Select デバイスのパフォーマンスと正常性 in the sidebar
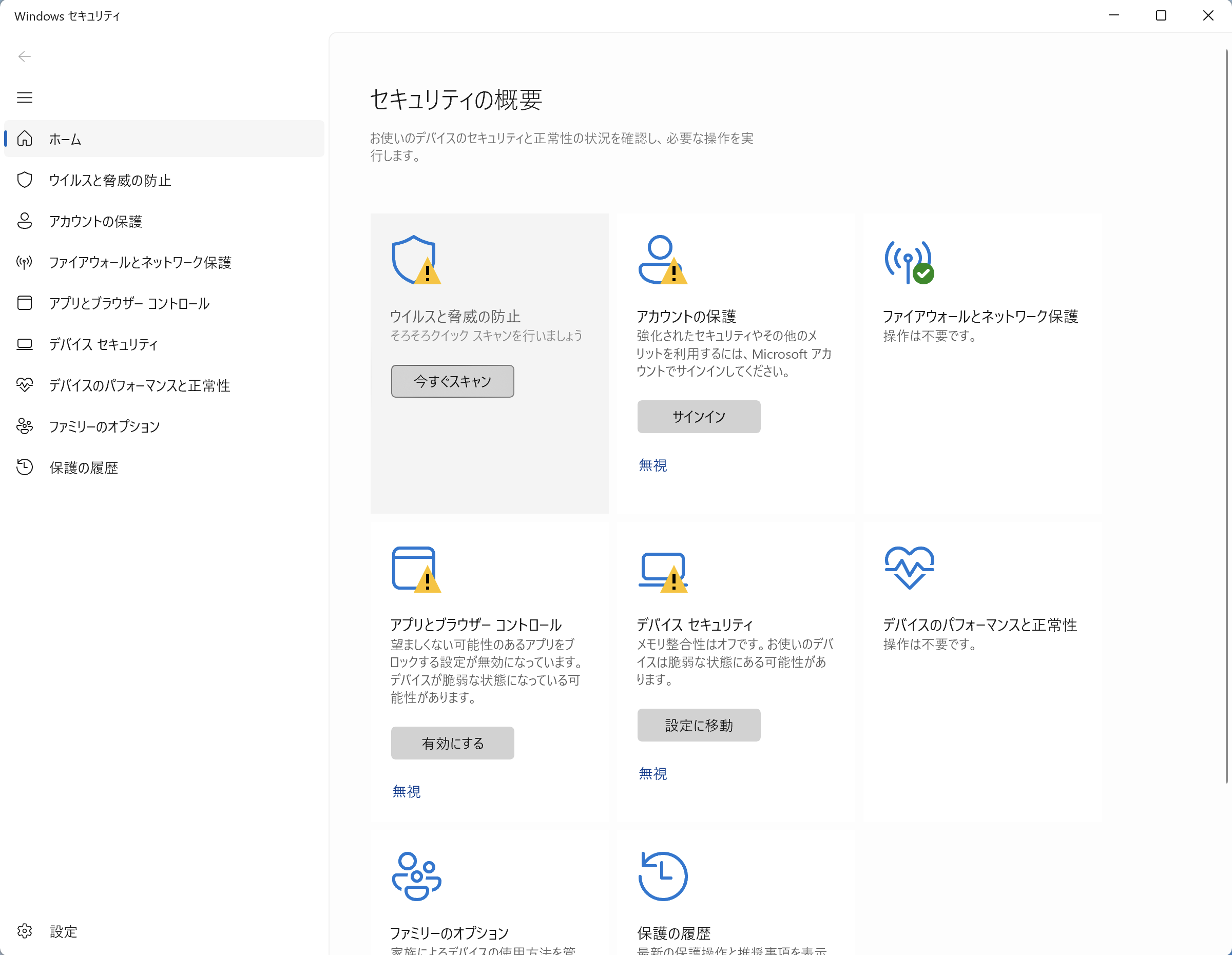Image resolution: width=1232 pixels, height=955 pixels. pos(139,385)
